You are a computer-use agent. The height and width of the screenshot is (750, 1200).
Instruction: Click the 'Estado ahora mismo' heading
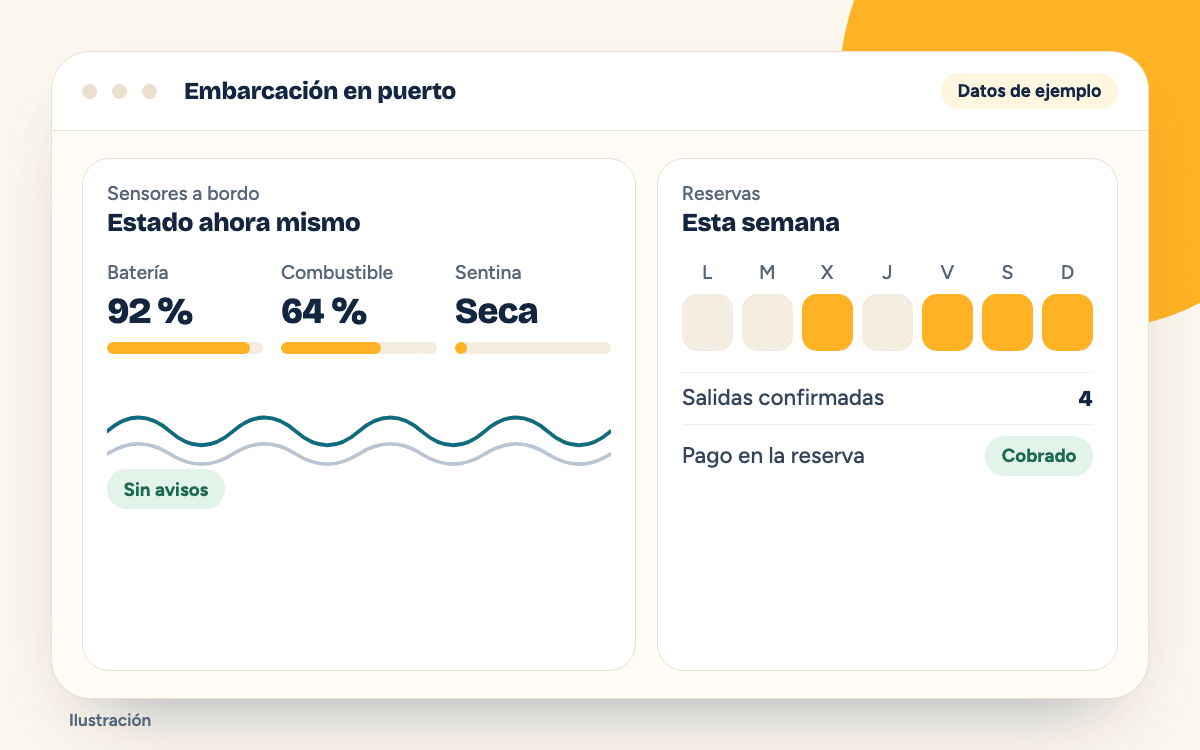pyautogui.click(x=234, y=222)
